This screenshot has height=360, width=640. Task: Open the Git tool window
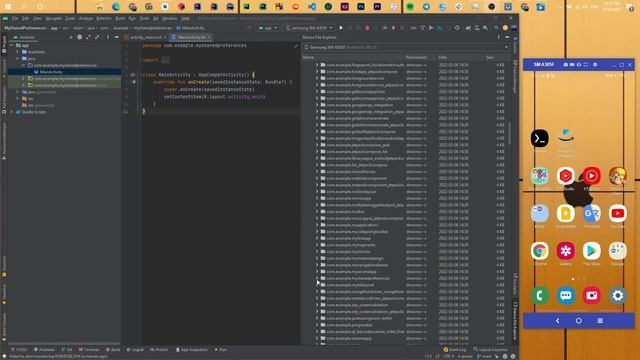click(67, 350)
